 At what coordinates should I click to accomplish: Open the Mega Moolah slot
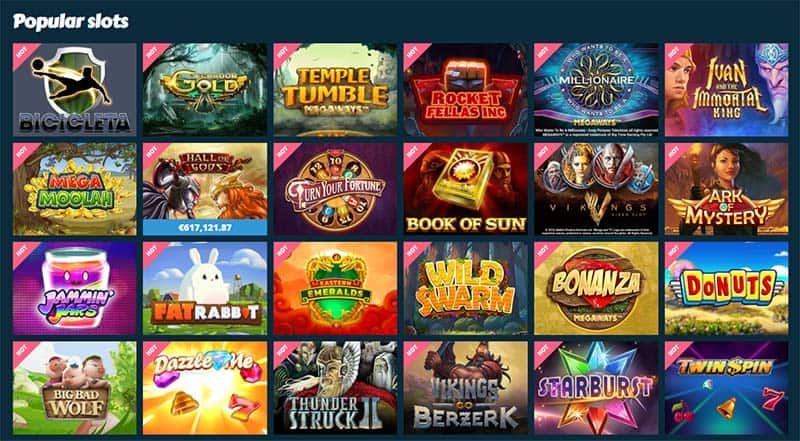click(74, 189)
